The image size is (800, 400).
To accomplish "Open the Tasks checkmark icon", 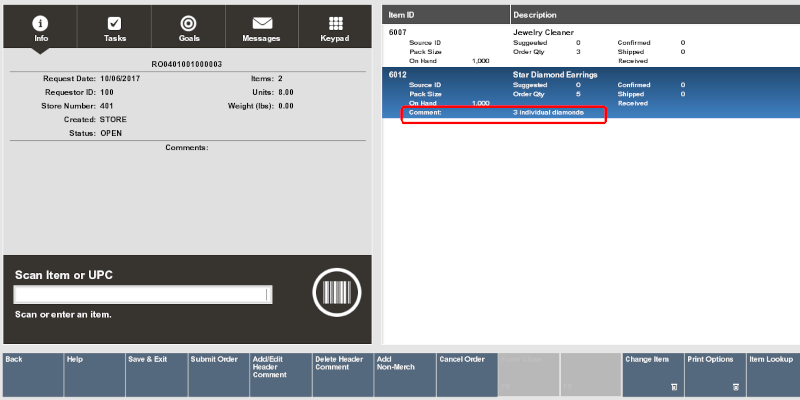I will [x=115, y=23].
